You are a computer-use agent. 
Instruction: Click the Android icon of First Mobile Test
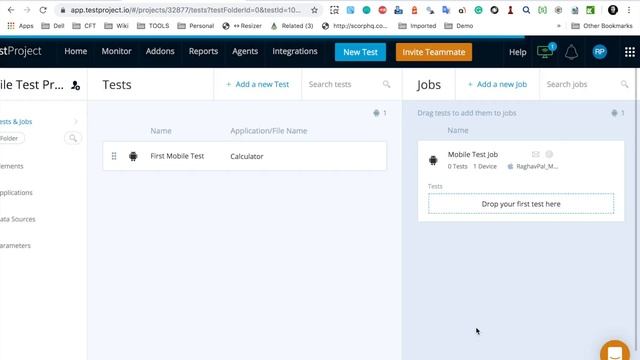[133, 156]
